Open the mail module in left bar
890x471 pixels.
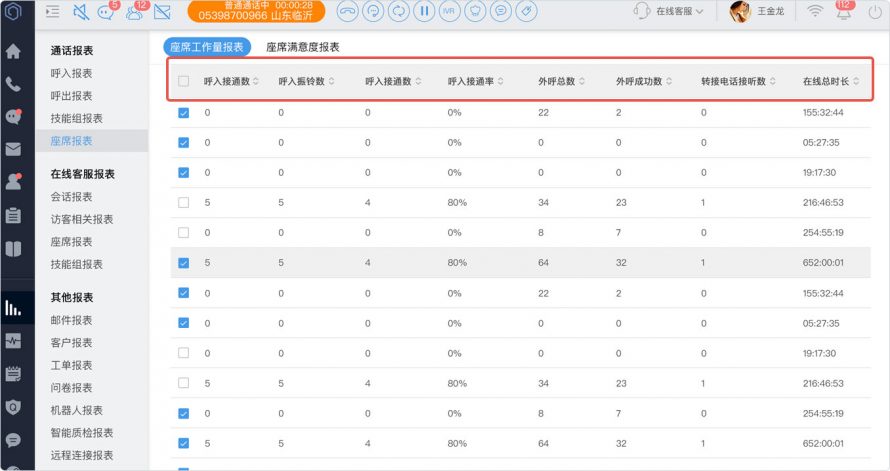pos(13,149)
